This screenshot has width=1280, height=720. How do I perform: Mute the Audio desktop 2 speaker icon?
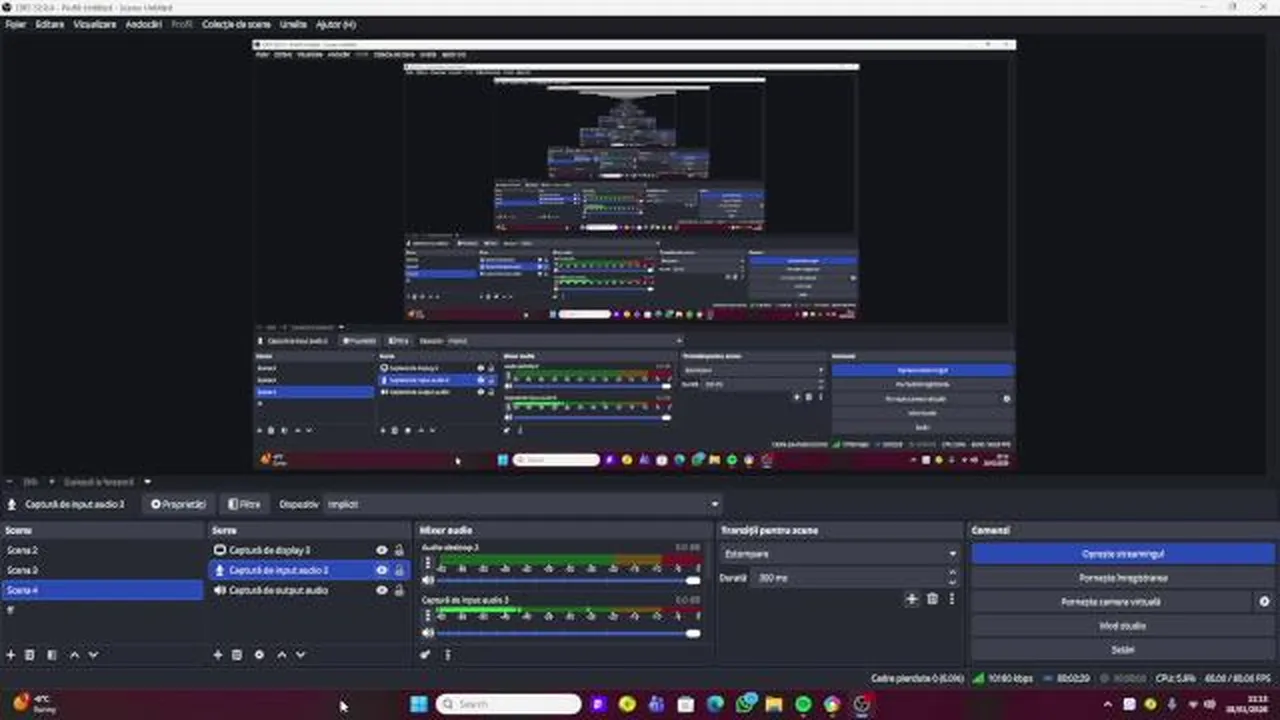(428, 580)
